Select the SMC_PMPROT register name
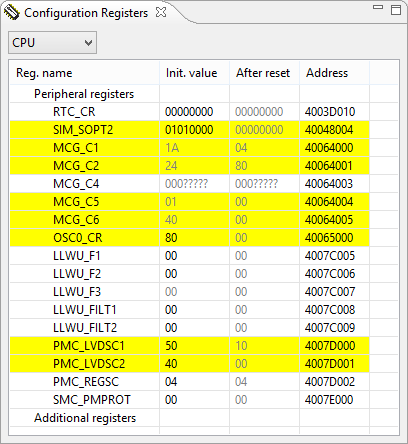The width and height of the screenshot is (408, 444). point(92,400)
